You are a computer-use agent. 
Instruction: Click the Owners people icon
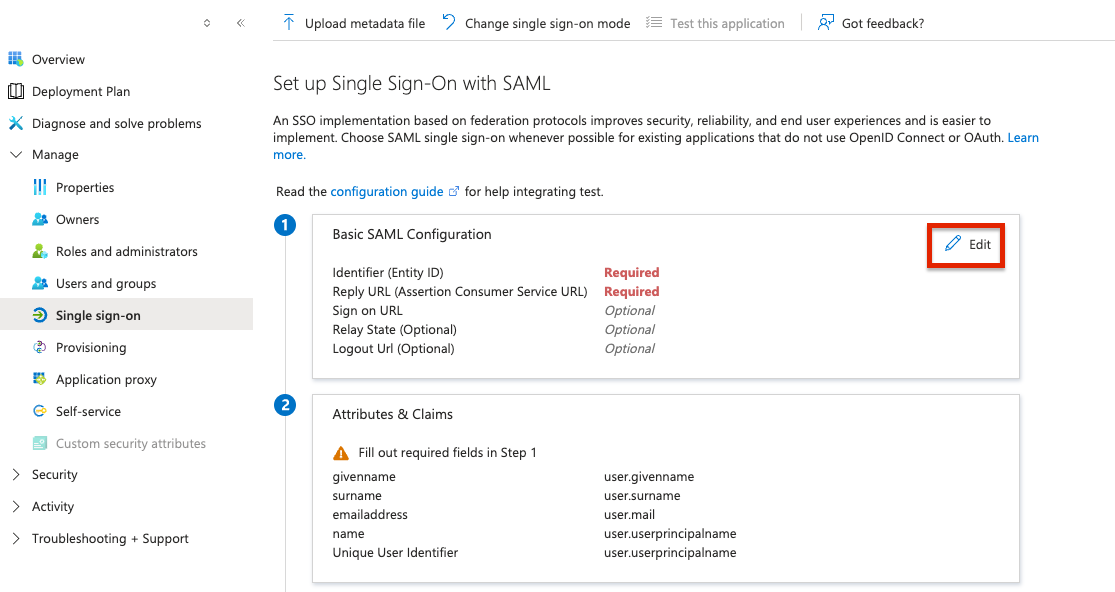40,219
